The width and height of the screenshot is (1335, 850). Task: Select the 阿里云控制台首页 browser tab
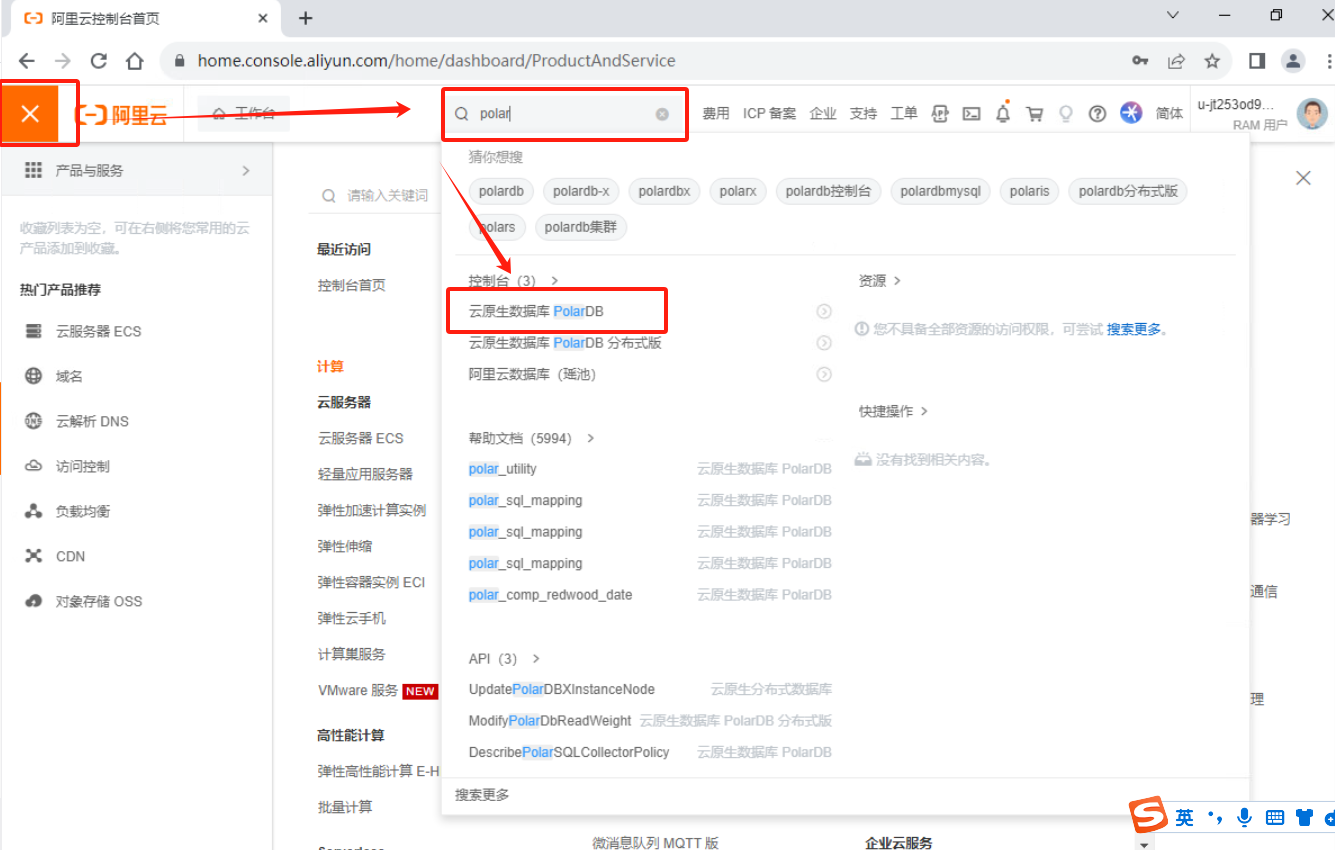pyautogui.click(x=145, y=18)
